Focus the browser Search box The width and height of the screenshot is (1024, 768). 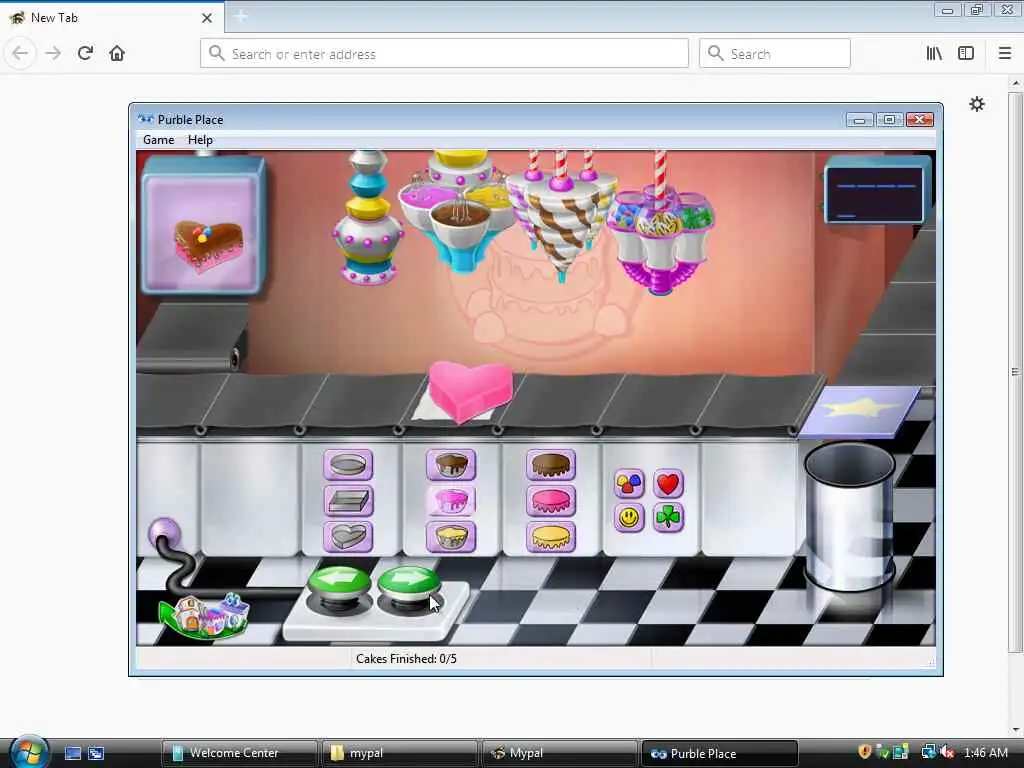click(x=775, y=54)
